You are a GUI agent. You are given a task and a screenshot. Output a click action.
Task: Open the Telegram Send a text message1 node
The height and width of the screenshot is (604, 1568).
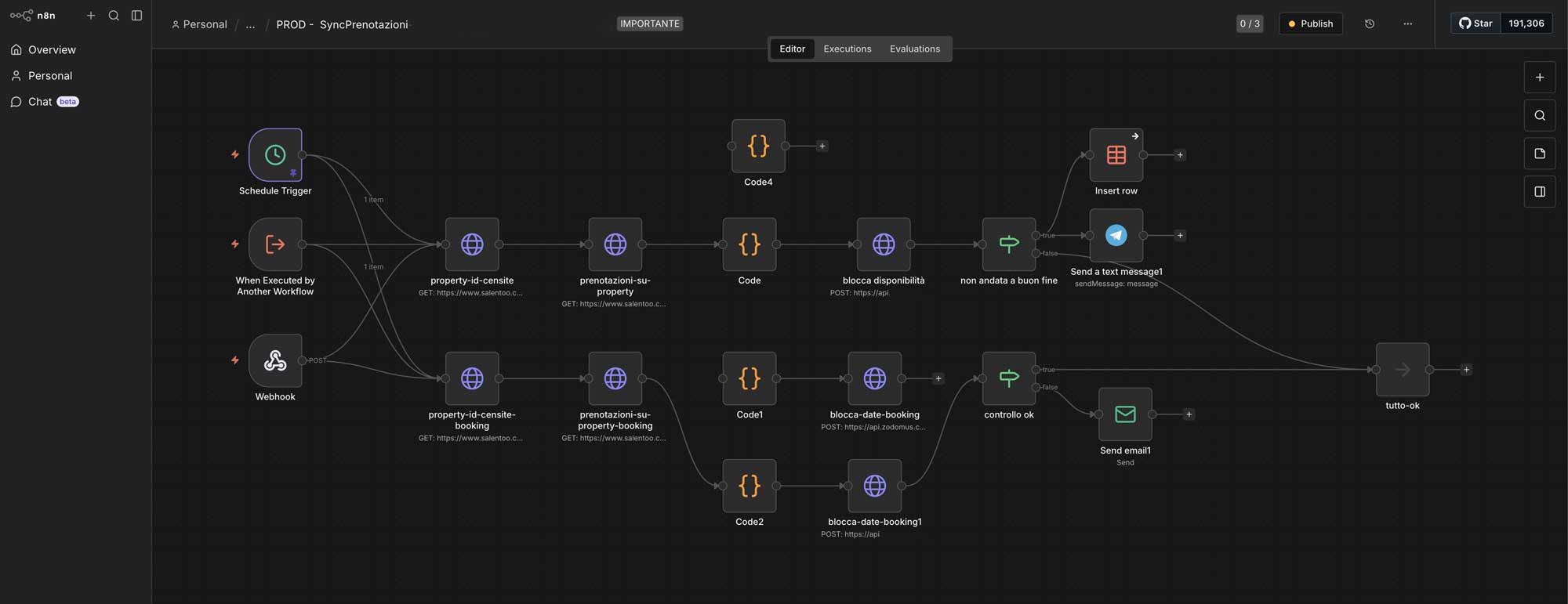1116,235
